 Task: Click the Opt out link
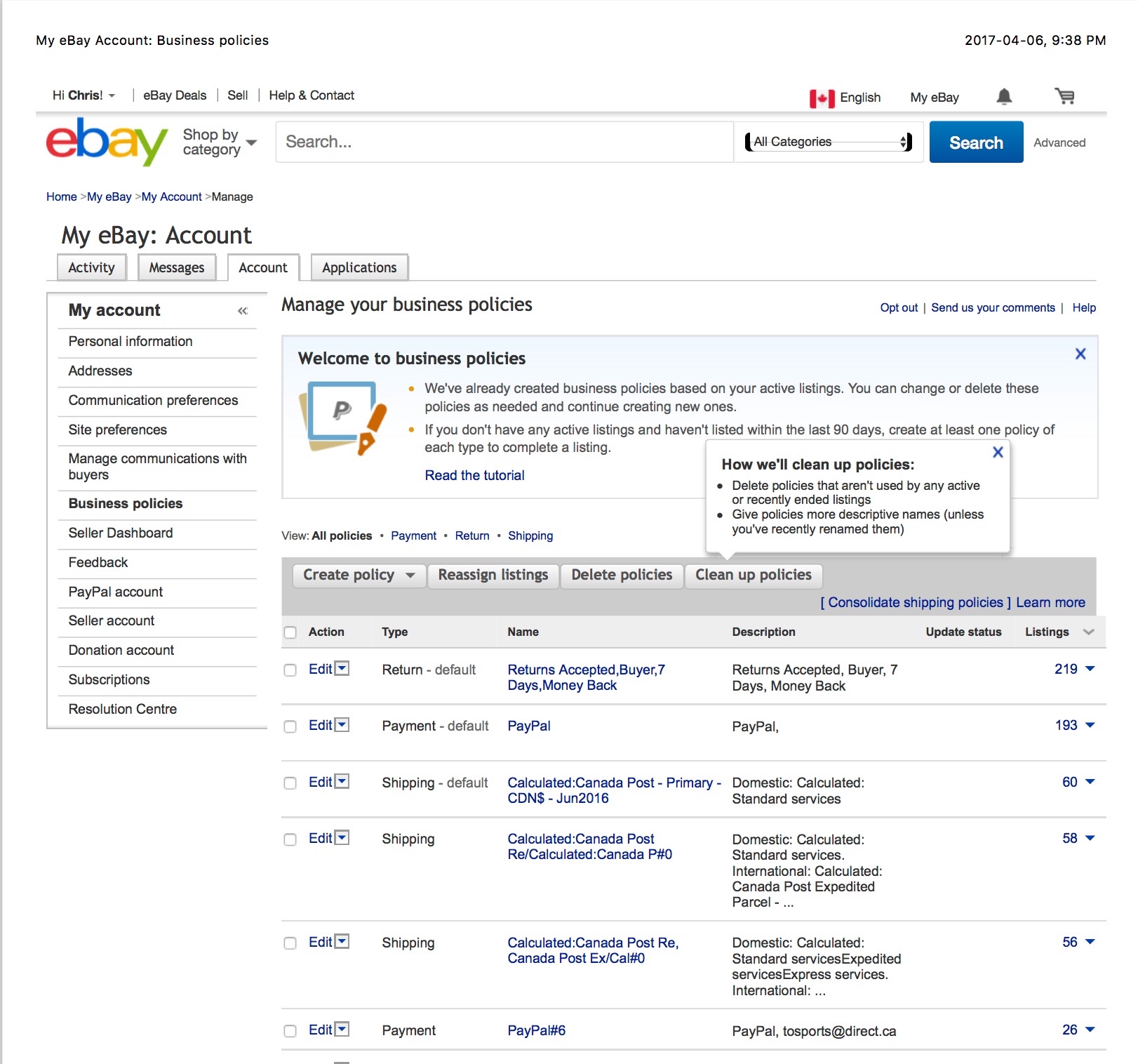pyautogui.click(x=899, y=307)
